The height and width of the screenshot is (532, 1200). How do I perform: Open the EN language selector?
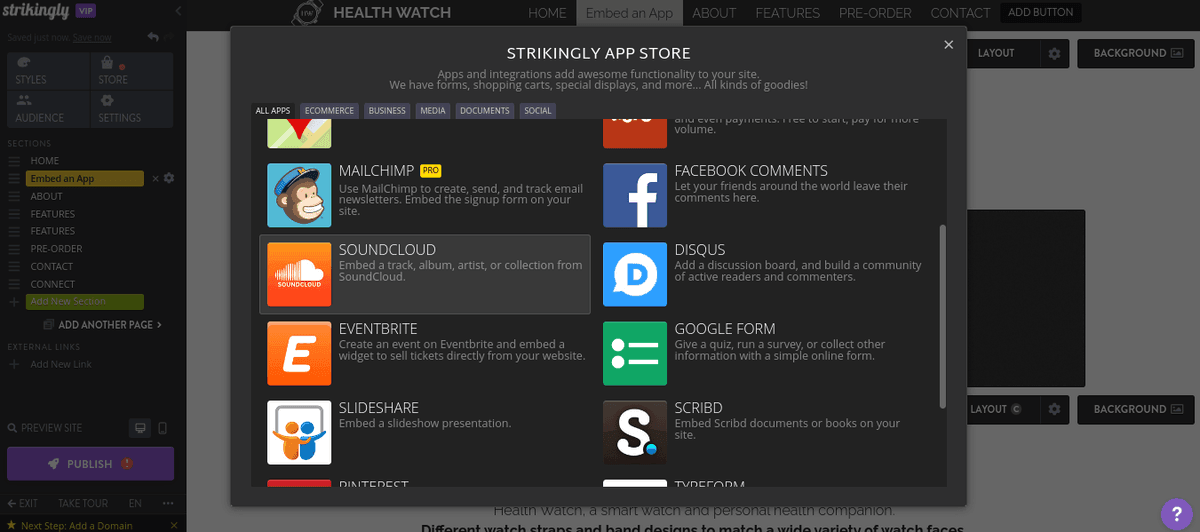click(135, 503)
